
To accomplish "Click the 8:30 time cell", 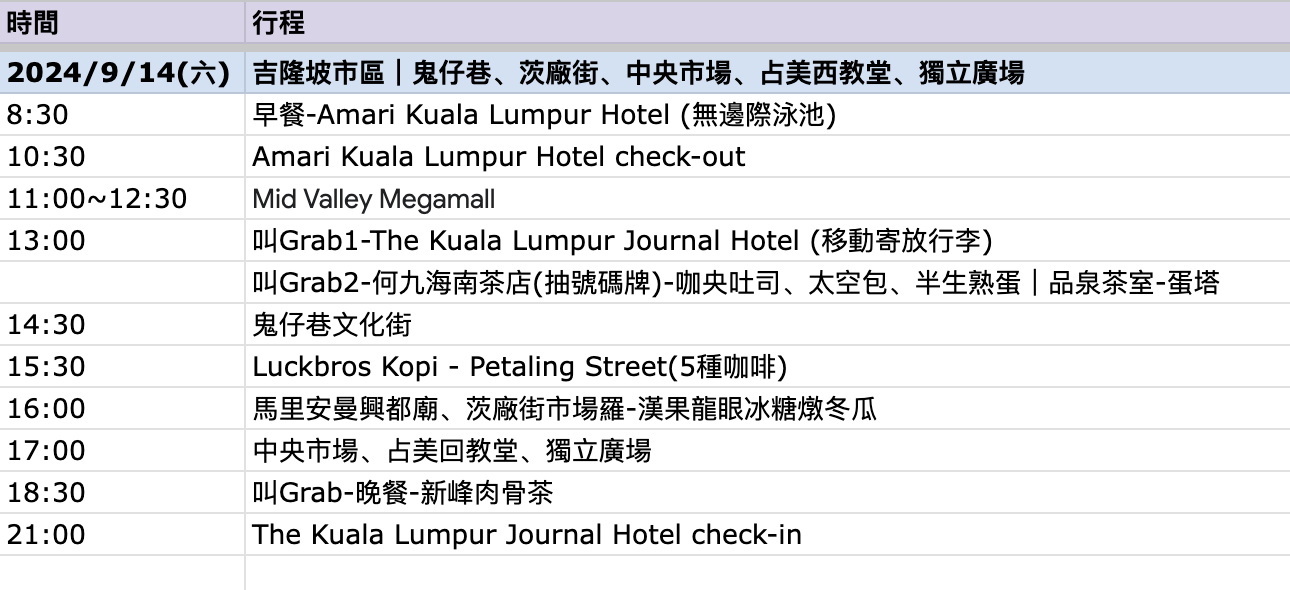I will (x=122, y=115).
